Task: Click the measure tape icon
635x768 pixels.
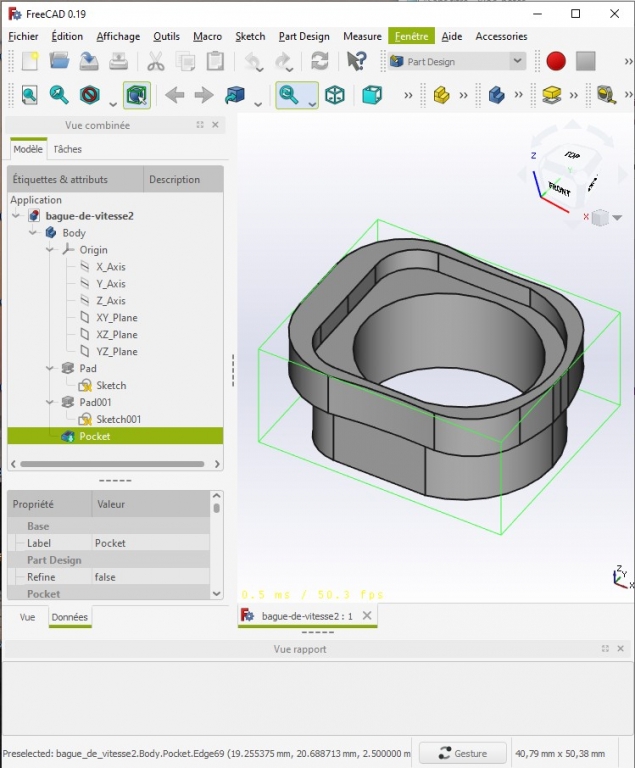Action: 607,95
